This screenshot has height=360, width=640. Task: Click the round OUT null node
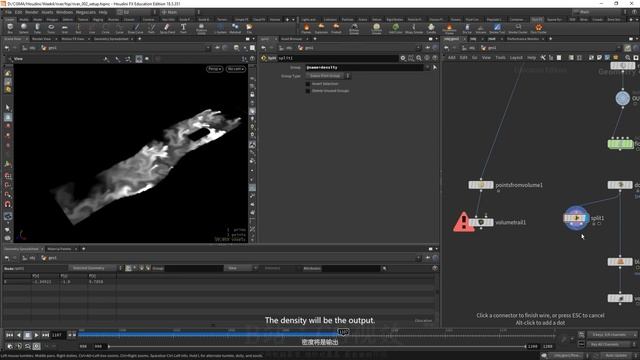pyautogui.click(x=622, y=98)
